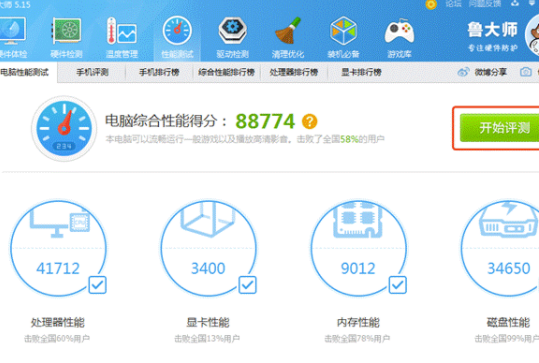Click the 磁盘性能 label
Image resolution: width=539 pixels, height=363 pixels.
point(508,322)
